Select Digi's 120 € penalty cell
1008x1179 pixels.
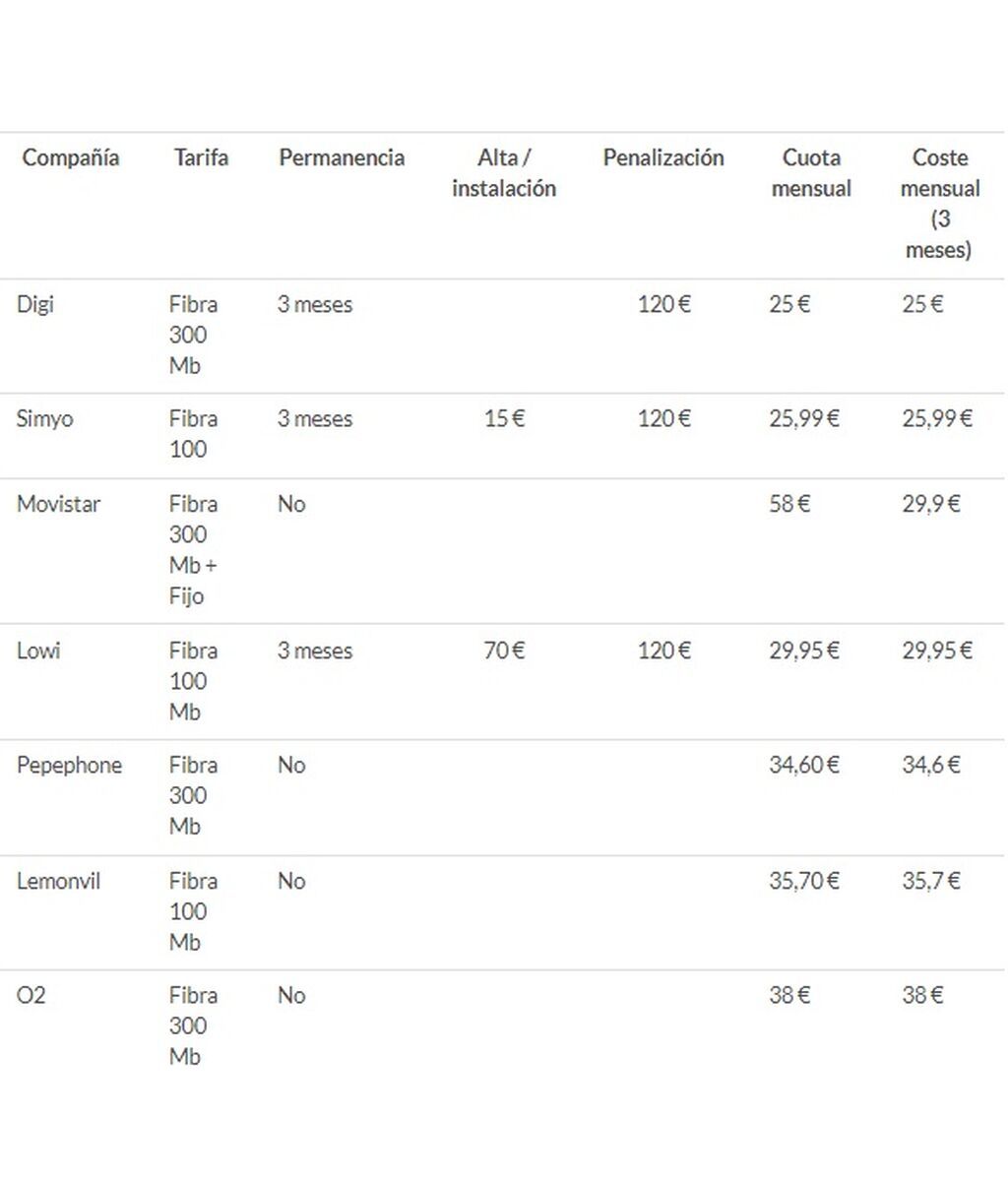663,304
